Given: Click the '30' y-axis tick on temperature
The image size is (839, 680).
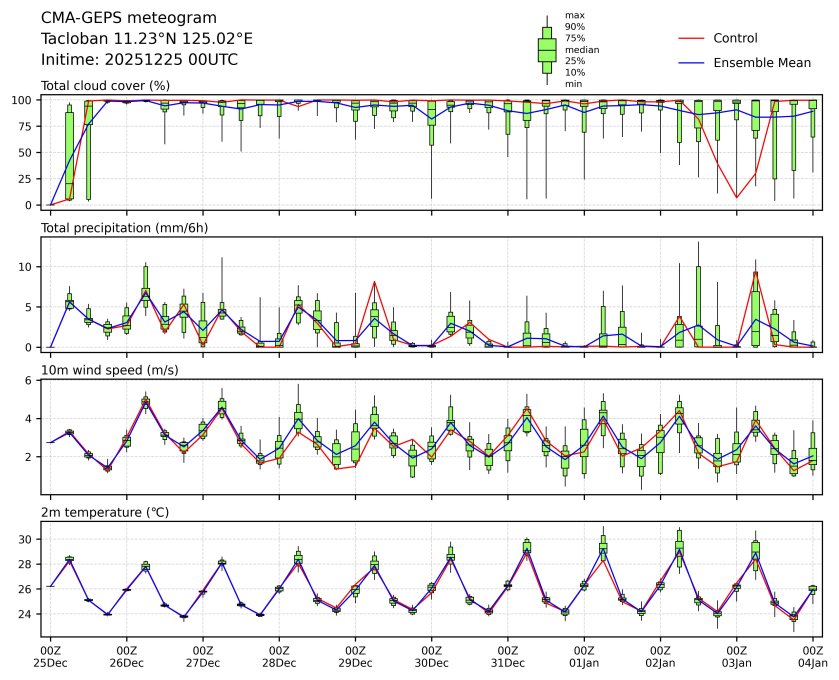Looking at the screenshot, I should (30, 540).
